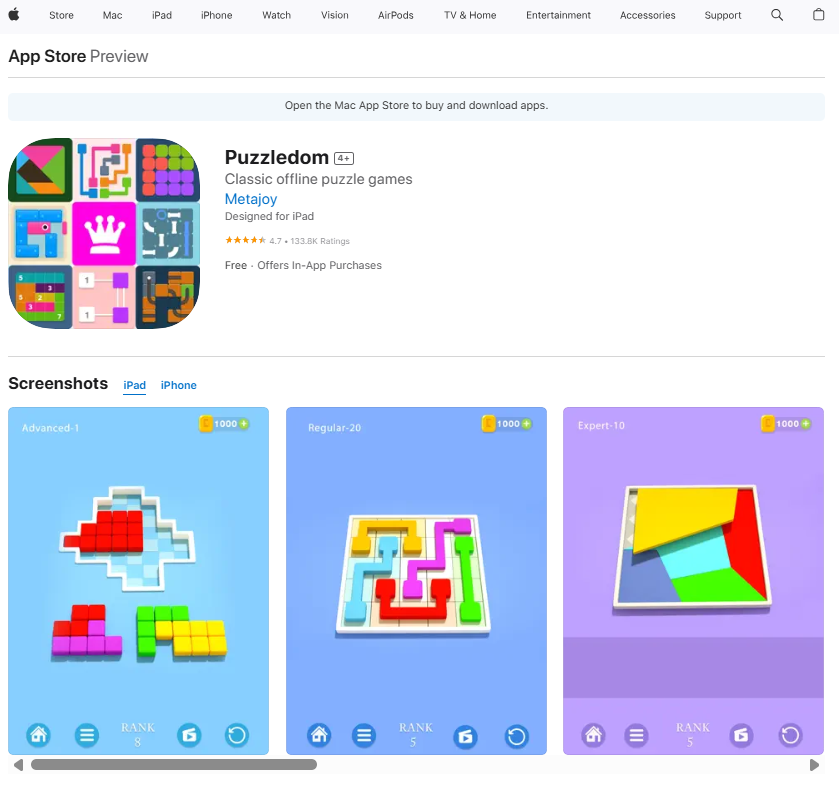Screen dimensions: 839x797
Task: Open the Entertainment menu
Action: click(x=558, y=16)
